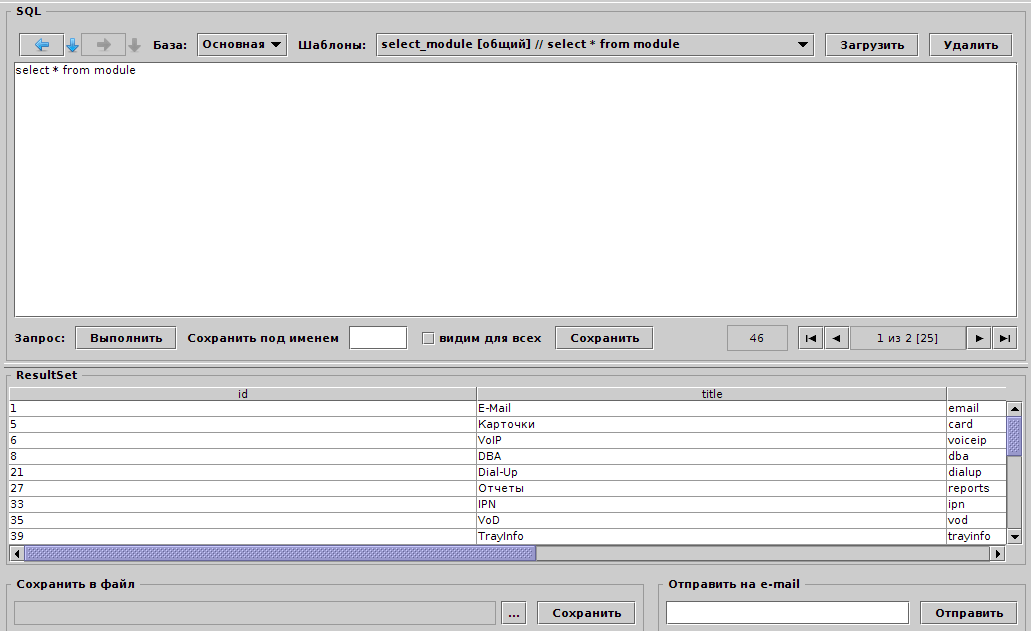
Task: Open the 'База' database dropdown
Action: pyautogui.click(x=242, y=44)
